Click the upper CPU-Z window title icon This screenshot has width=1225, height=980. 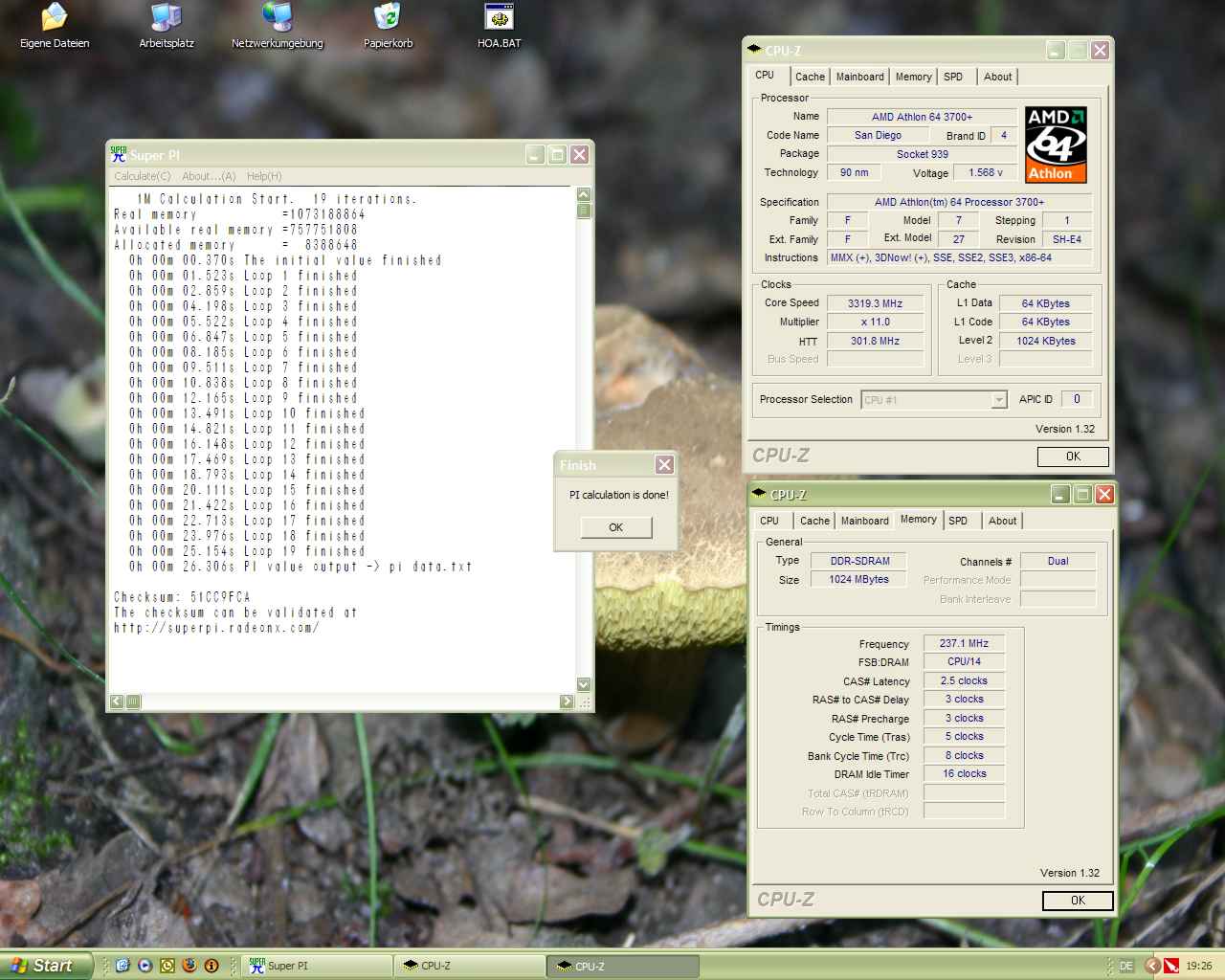pyautogui.click(x=754, y=51)
